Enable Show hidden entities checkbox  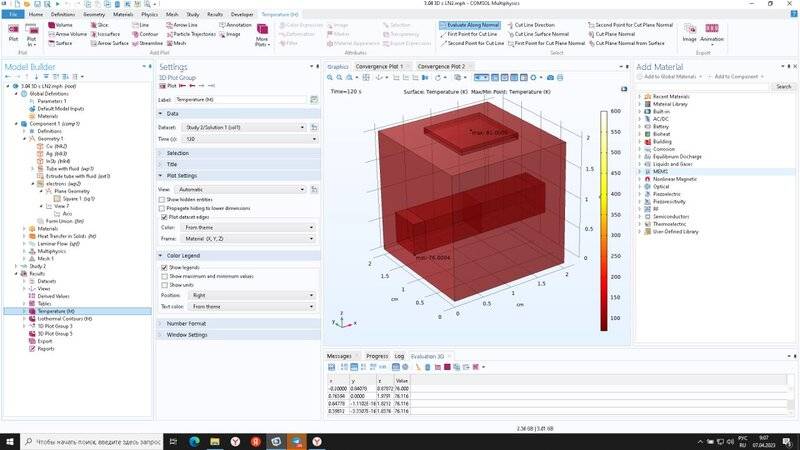coord(164,199)
